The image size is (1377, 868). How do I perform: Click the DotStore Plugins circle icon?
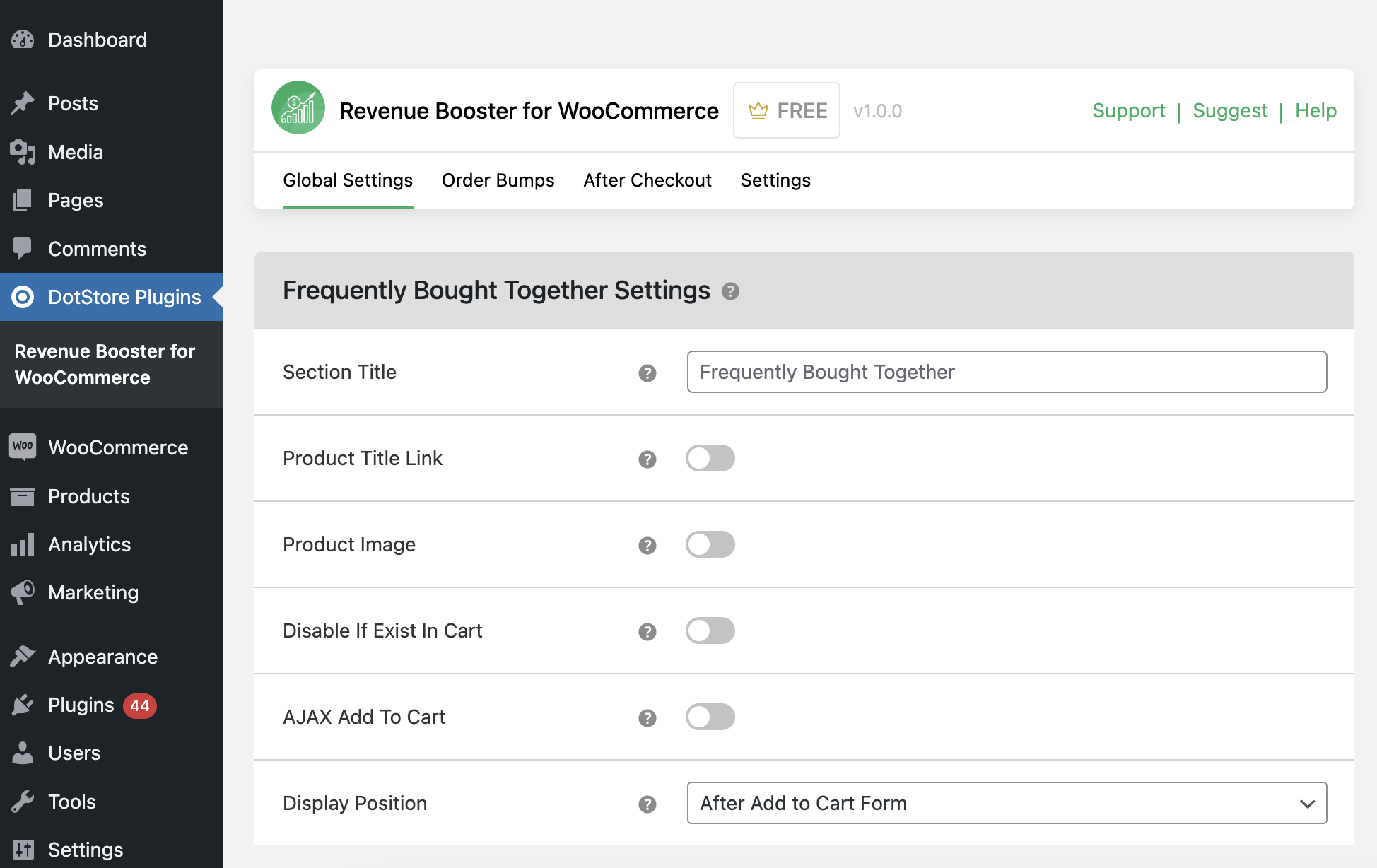(23, 297)
